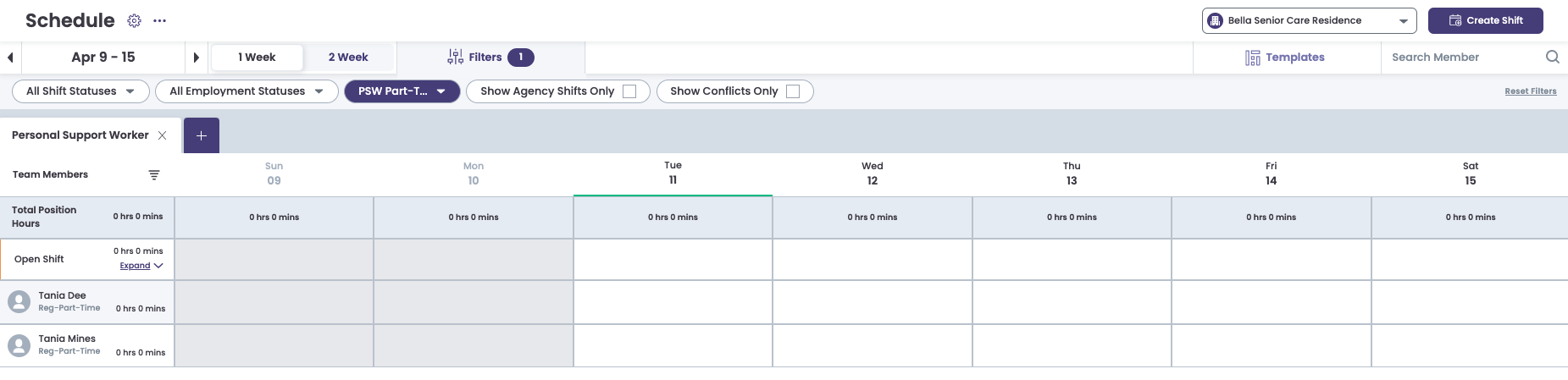Click the Reset Filters link
This screenshot has width=1568, height=380.
[x=1530, y=91]
